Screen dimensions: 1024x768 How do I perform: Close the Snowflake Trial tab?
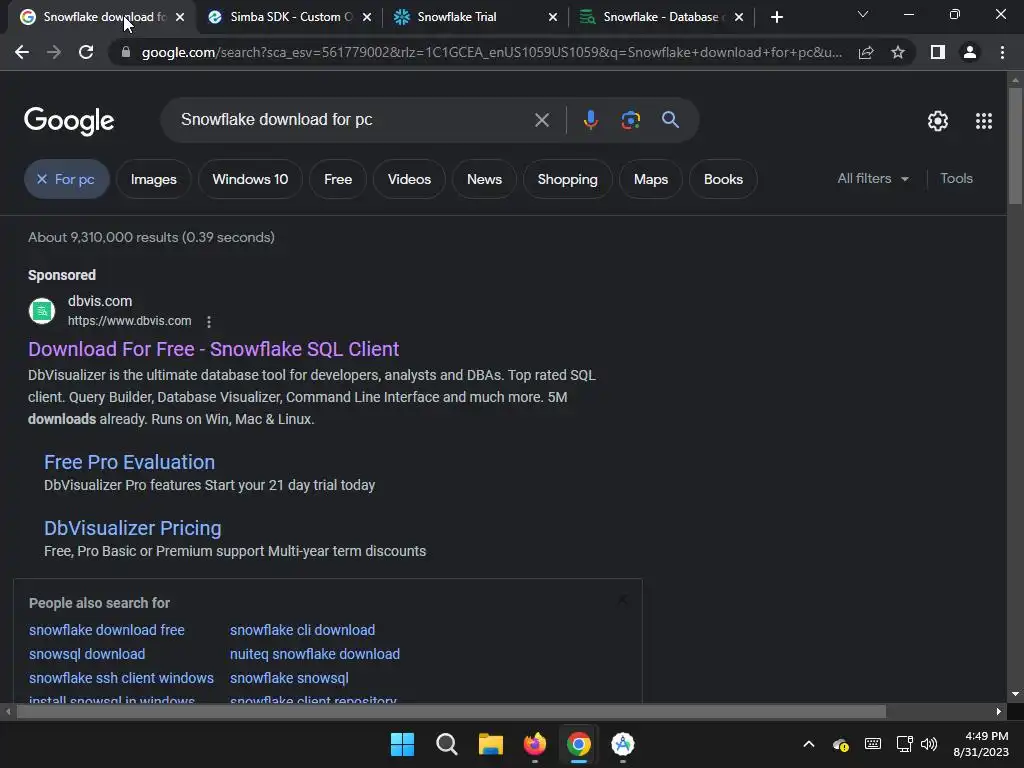(553, 18)
